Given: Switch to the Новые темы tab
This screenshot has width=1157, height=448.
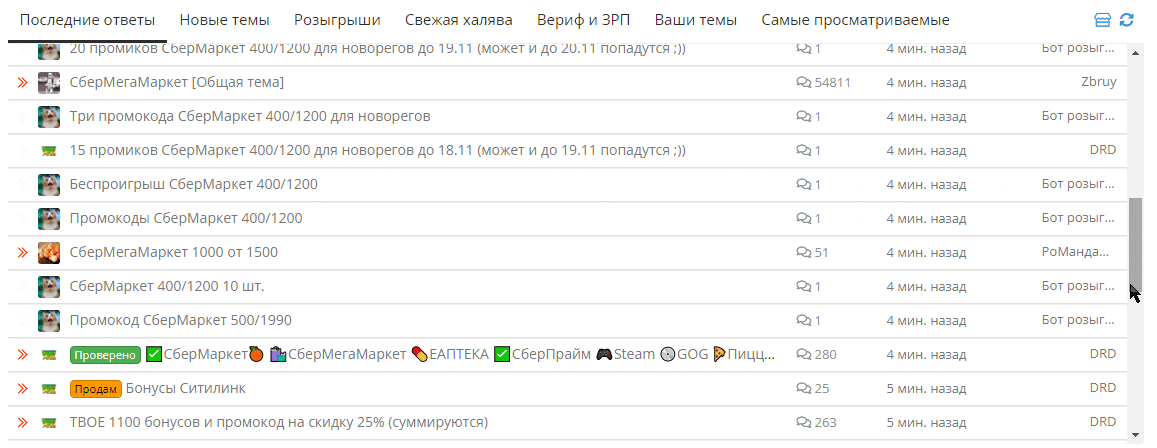Looking at the screenshot, I should 224,20.
